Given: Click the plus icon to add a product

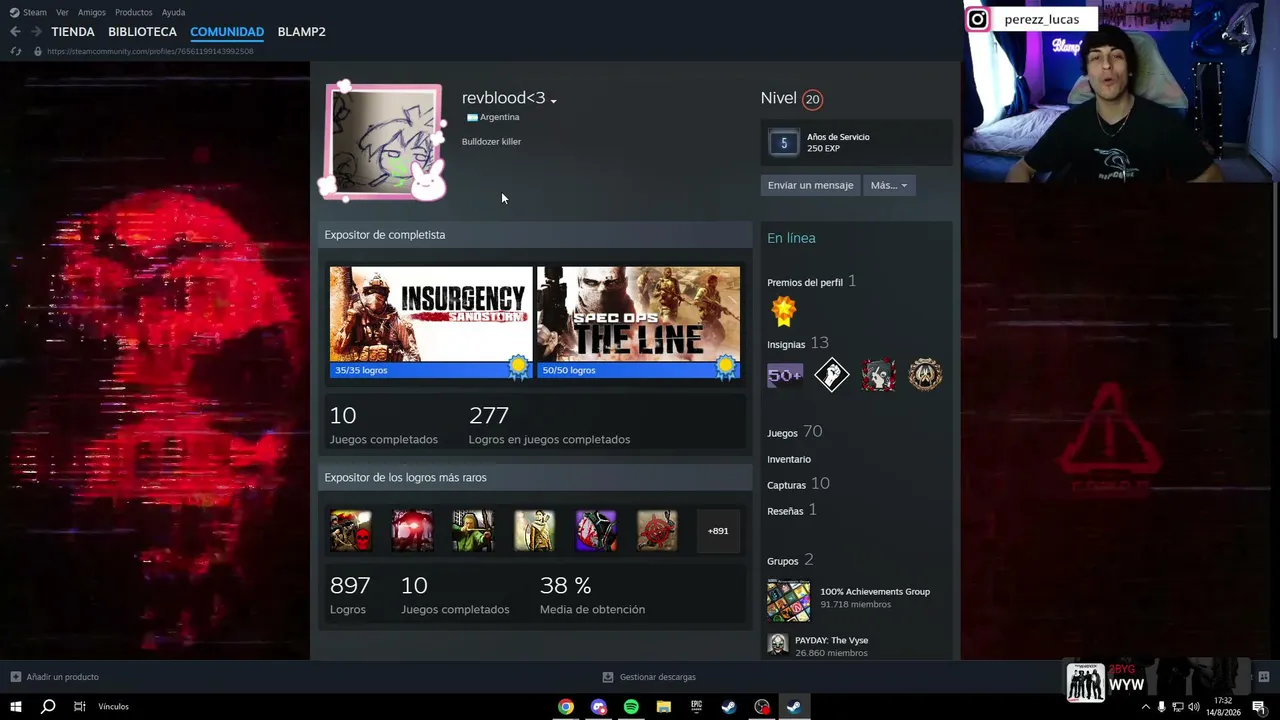Looking at the screenshot, I should [15, 677].
